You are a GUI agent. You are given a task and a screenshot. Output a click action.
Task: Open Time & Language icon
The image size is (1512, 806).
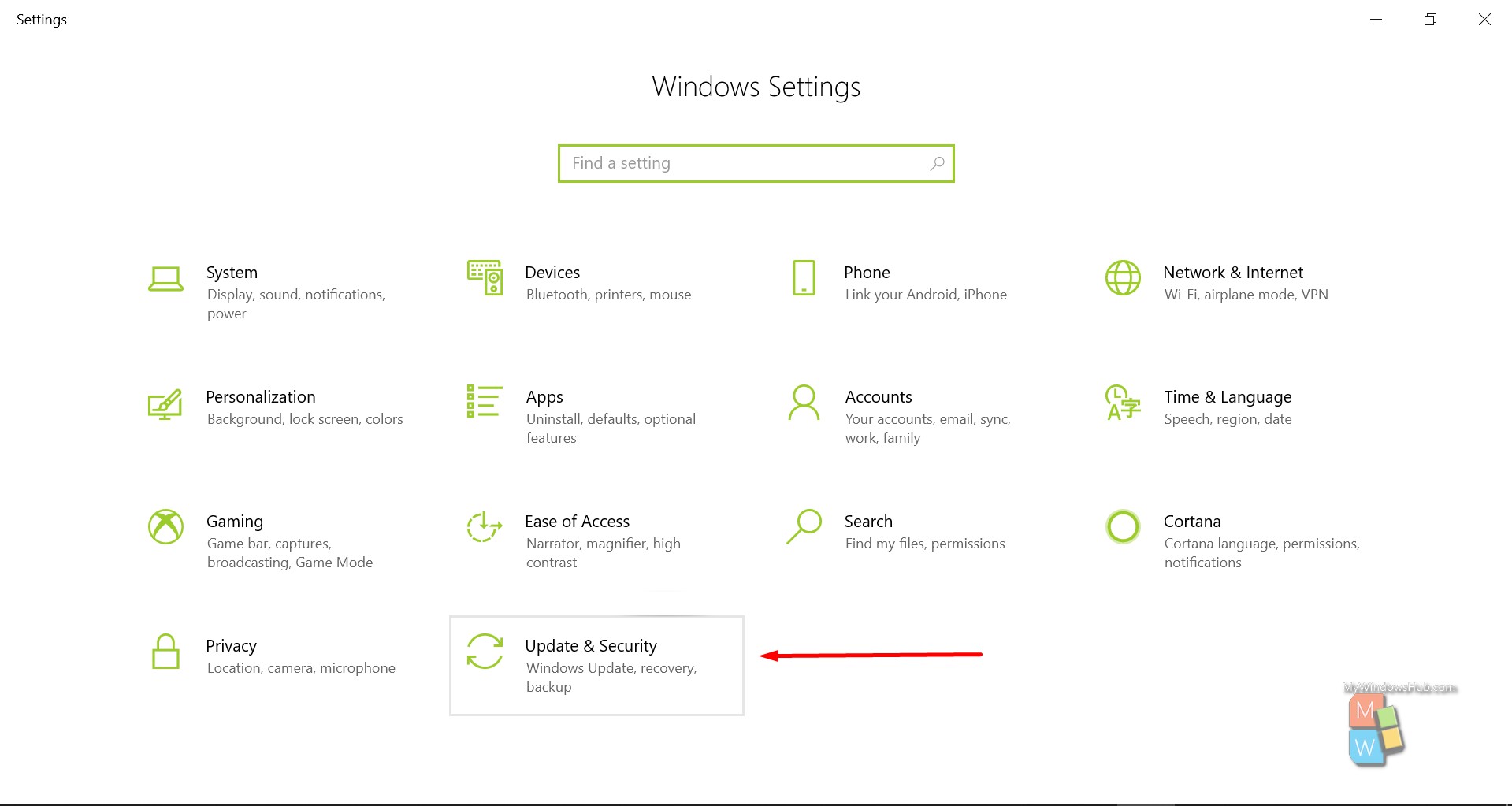(x=1123, y=402)
